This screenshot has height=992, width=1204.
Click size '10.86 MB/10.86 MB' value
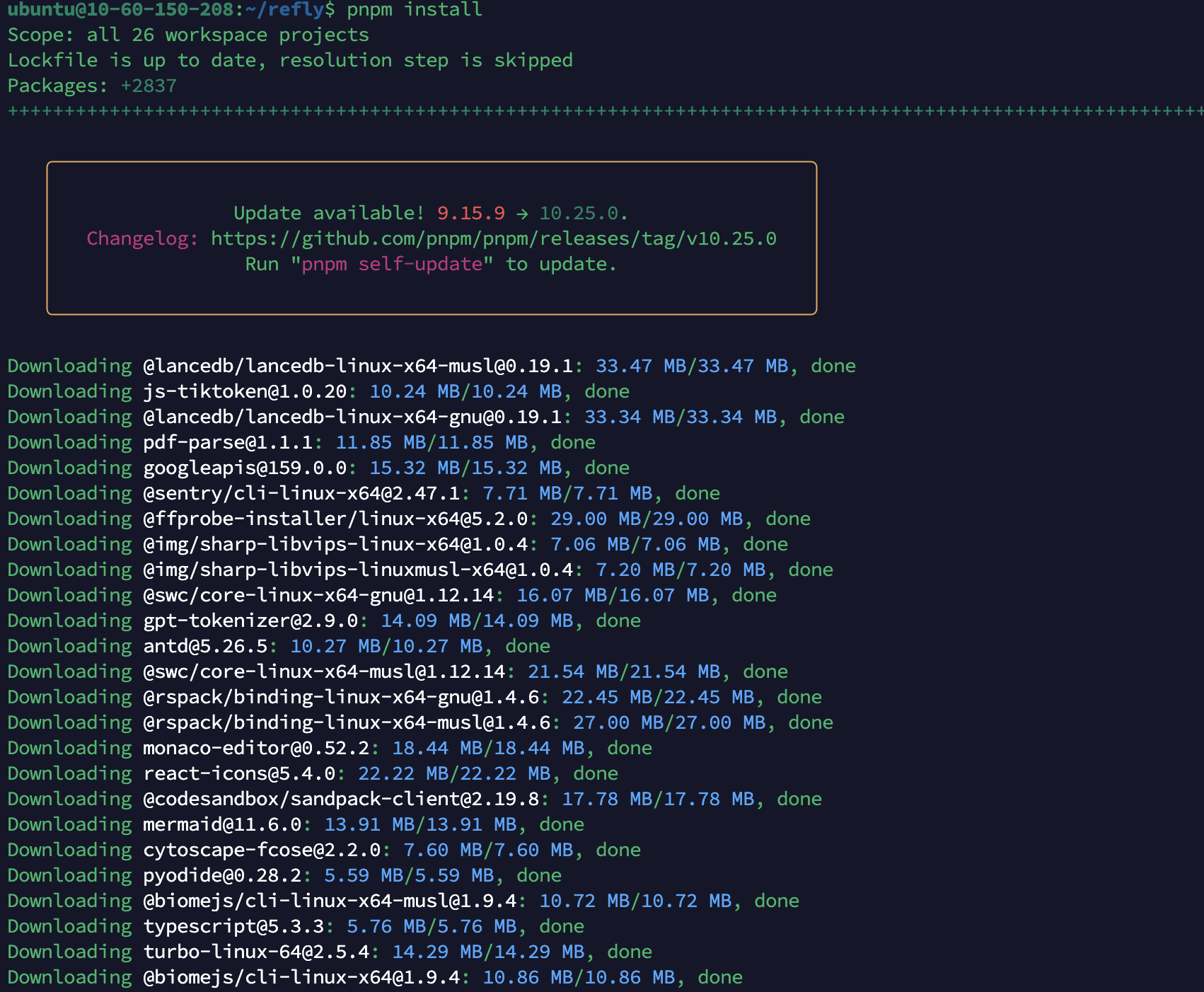pos(579,978)
